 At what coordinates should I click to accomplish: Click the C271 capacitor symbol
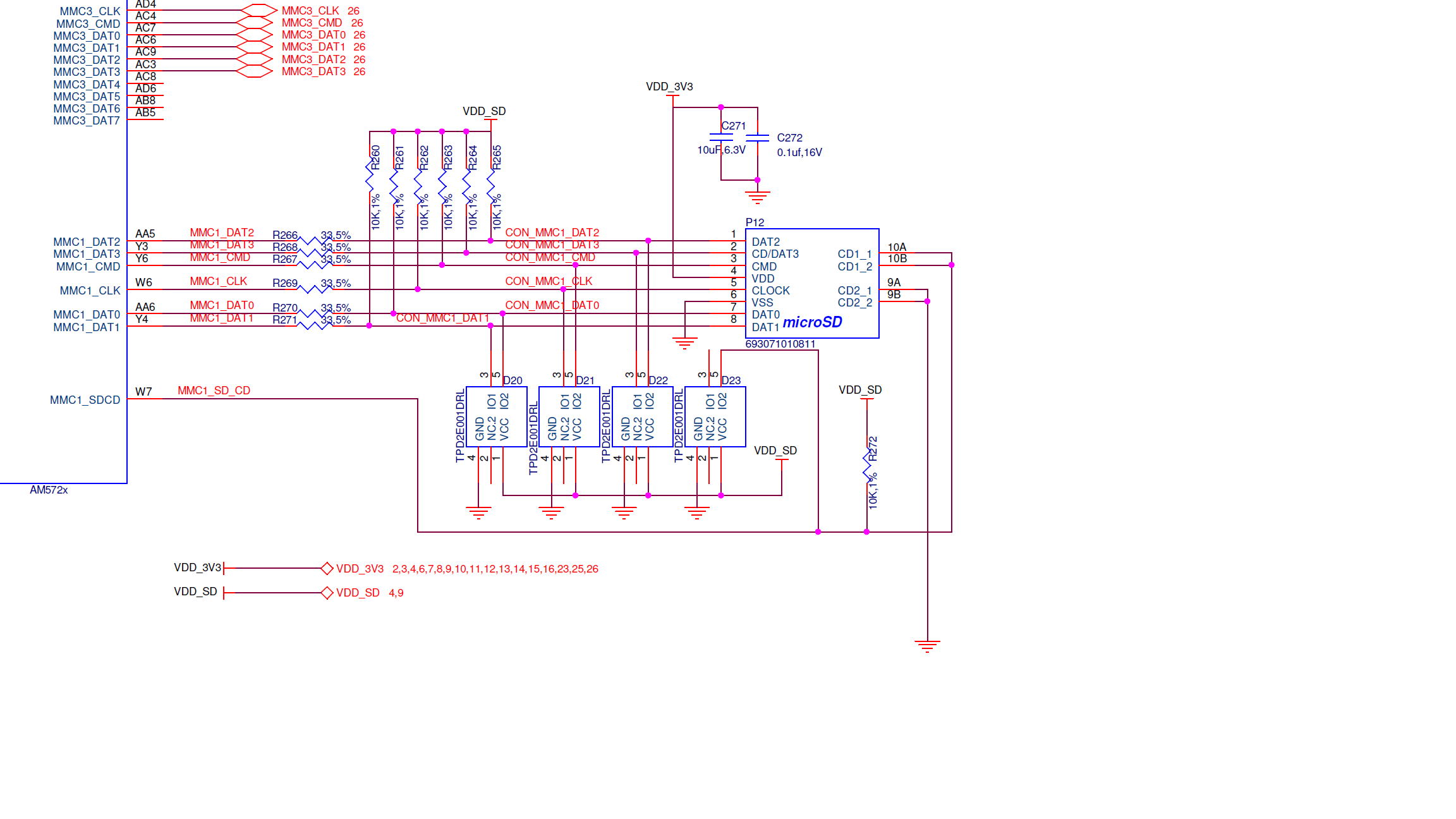pyautogui.click(x=721, y=137)
